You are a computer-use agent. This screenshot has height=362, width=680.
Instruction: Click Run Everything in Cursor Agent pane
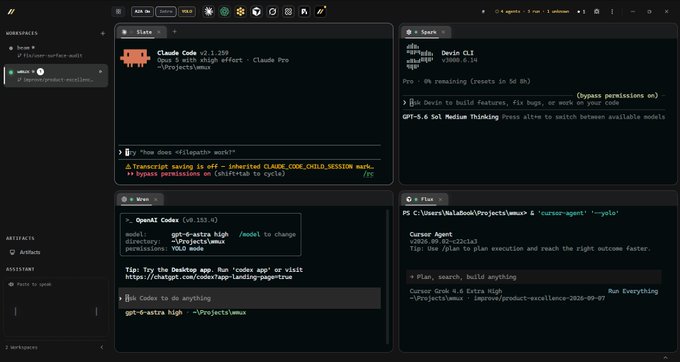click(633, 291)
